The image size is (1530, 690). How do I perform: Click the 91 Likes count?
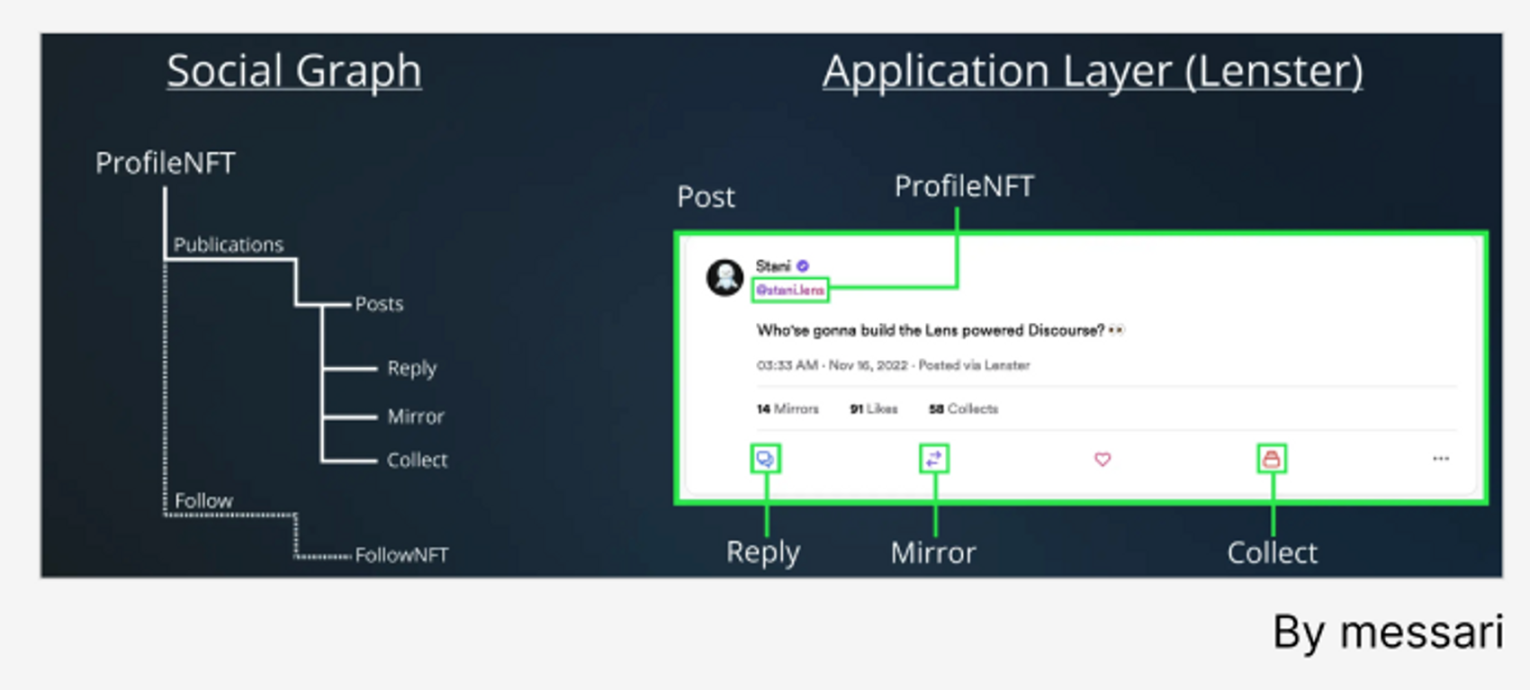point(873,409)
